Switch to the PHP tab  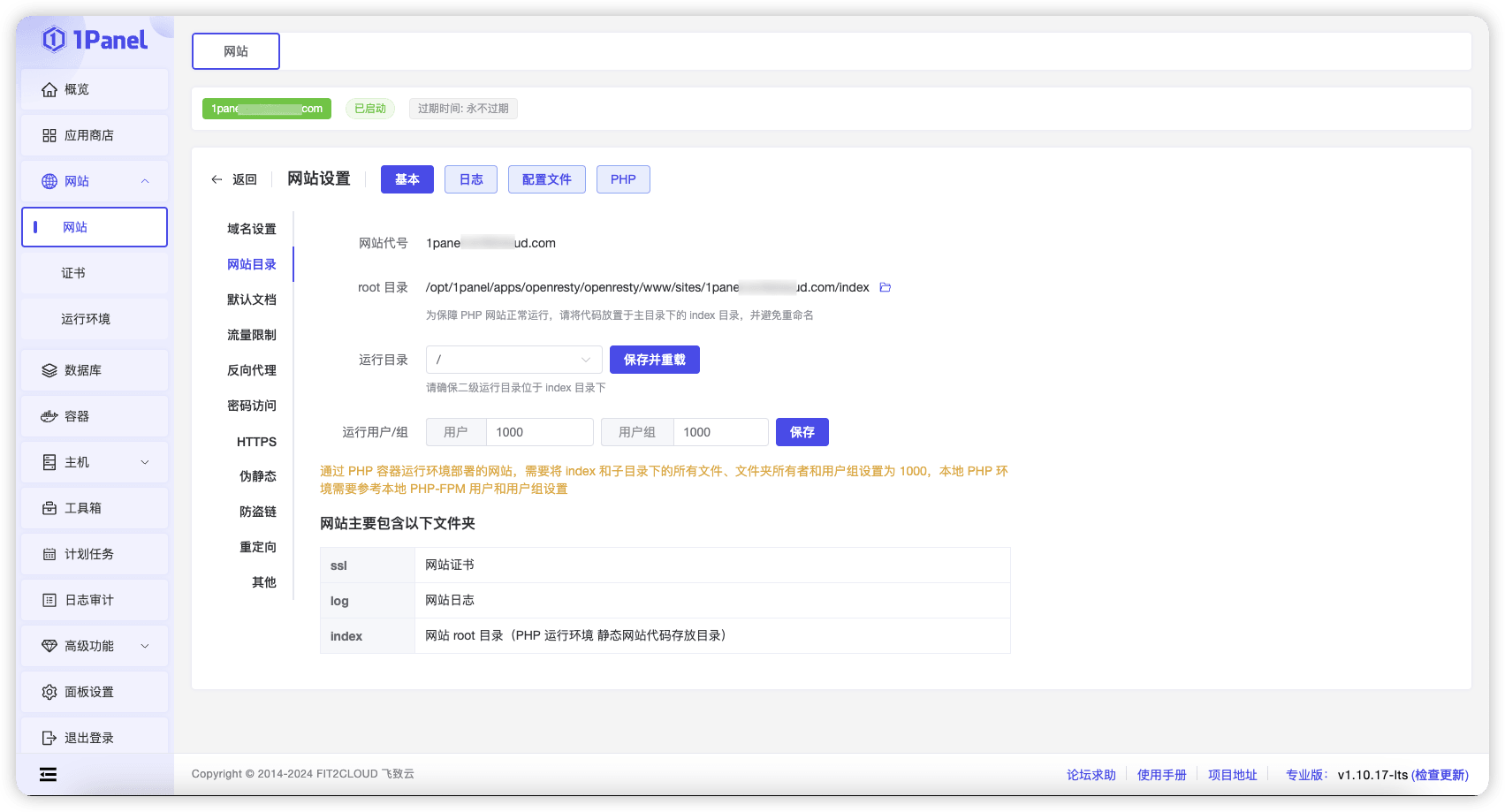click(623, 178)
